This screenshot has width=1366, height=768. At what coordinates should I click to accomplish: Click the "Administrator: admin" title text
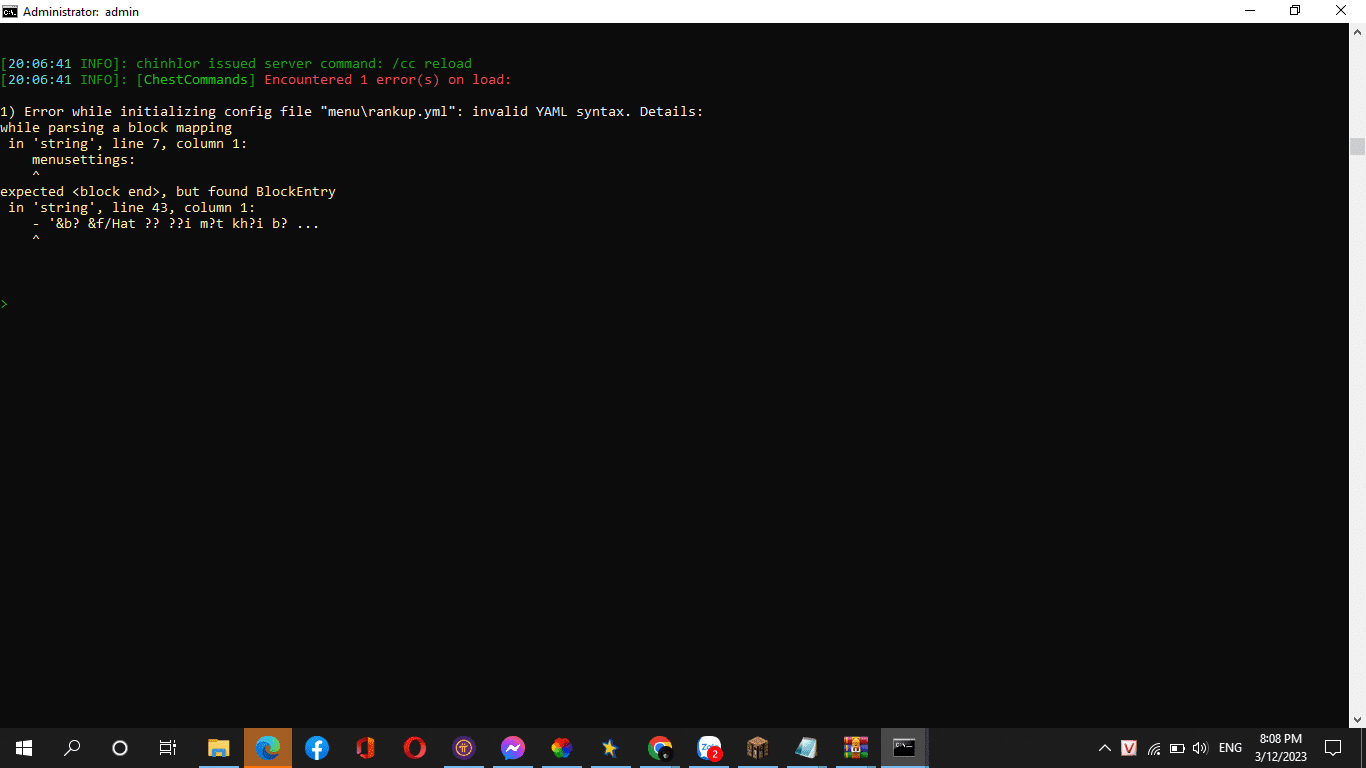tap(81, 11)
